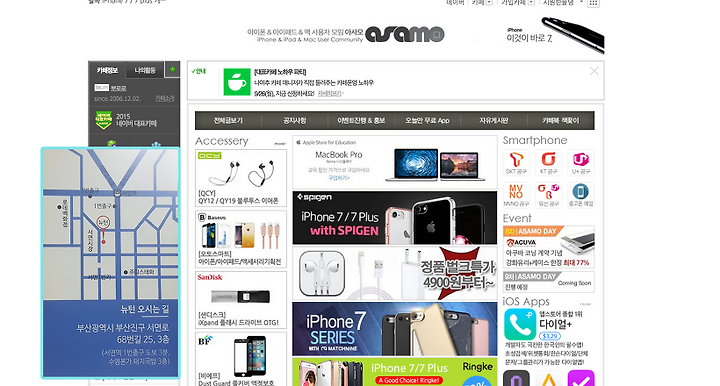Click the Smartphone section heading

(x=535, y=140)
